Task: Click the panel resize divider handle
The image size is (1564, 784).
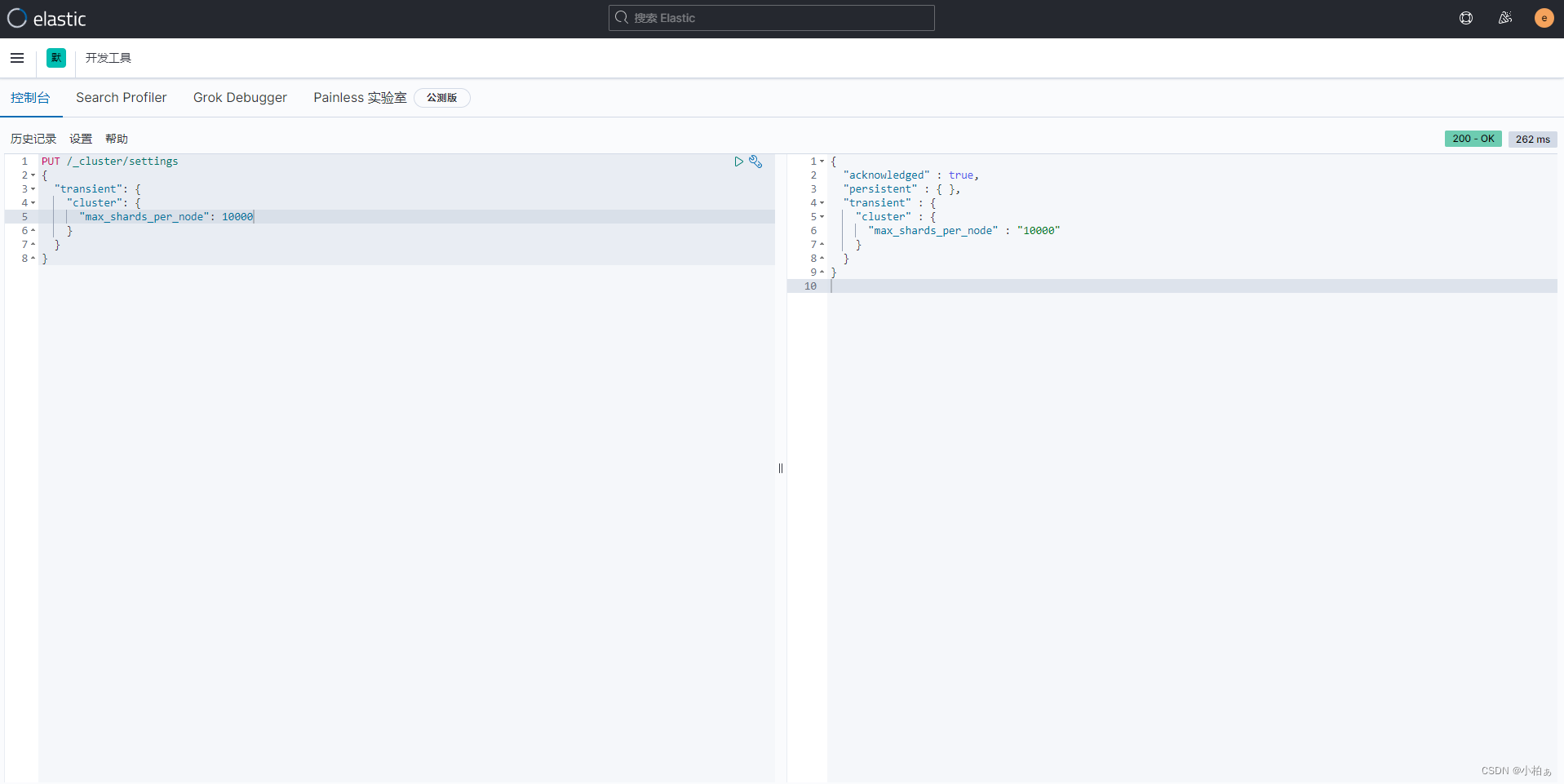Action: (781, 468)
